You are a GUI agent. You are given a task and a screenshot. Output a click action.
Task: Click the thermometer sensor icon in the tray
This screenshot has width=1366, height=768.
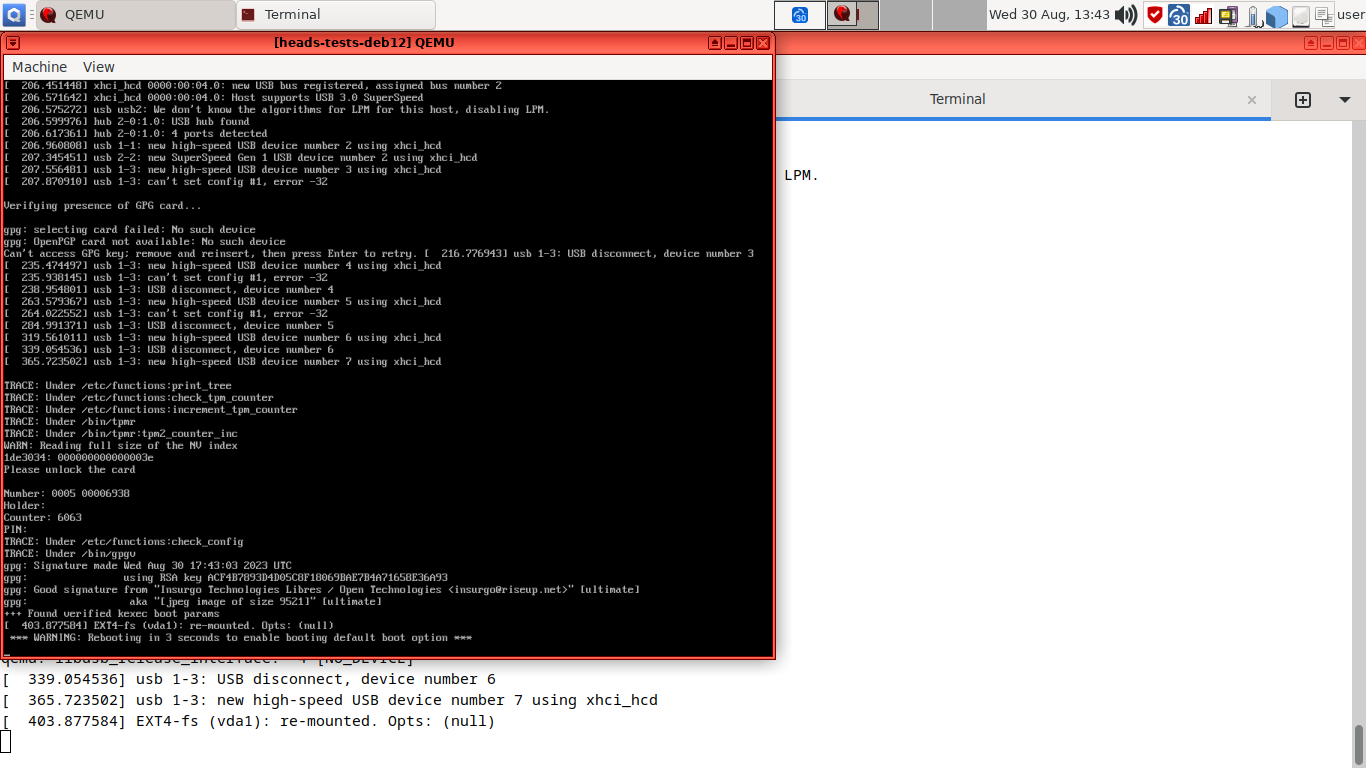click(1252, 14)
